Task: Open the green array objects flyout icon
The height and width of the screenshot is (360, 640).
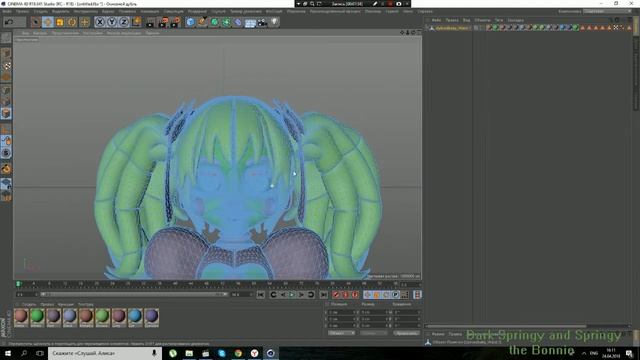Action: pos(226,22)
